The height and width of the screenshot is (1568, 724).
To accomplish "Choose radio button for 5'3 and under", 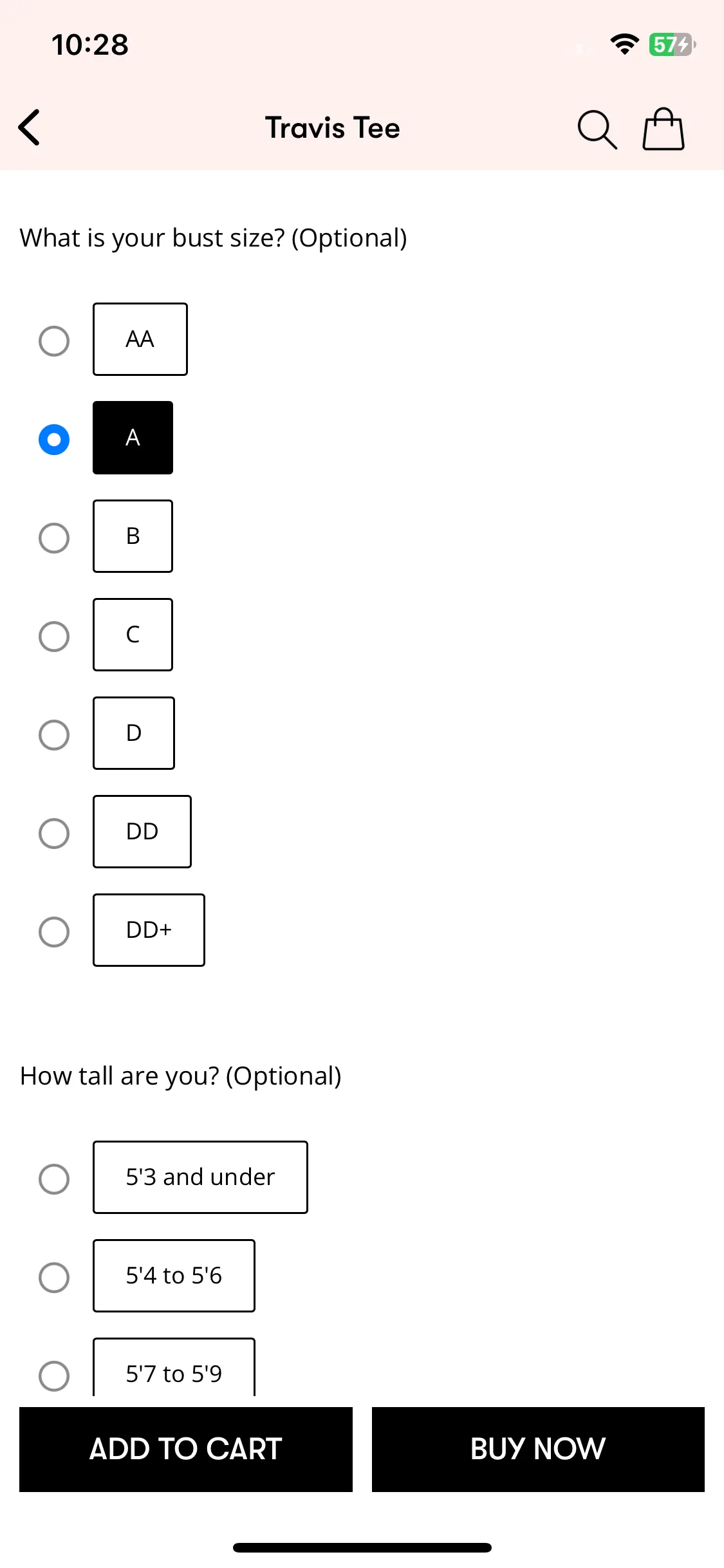I will tap(54, 1179).
